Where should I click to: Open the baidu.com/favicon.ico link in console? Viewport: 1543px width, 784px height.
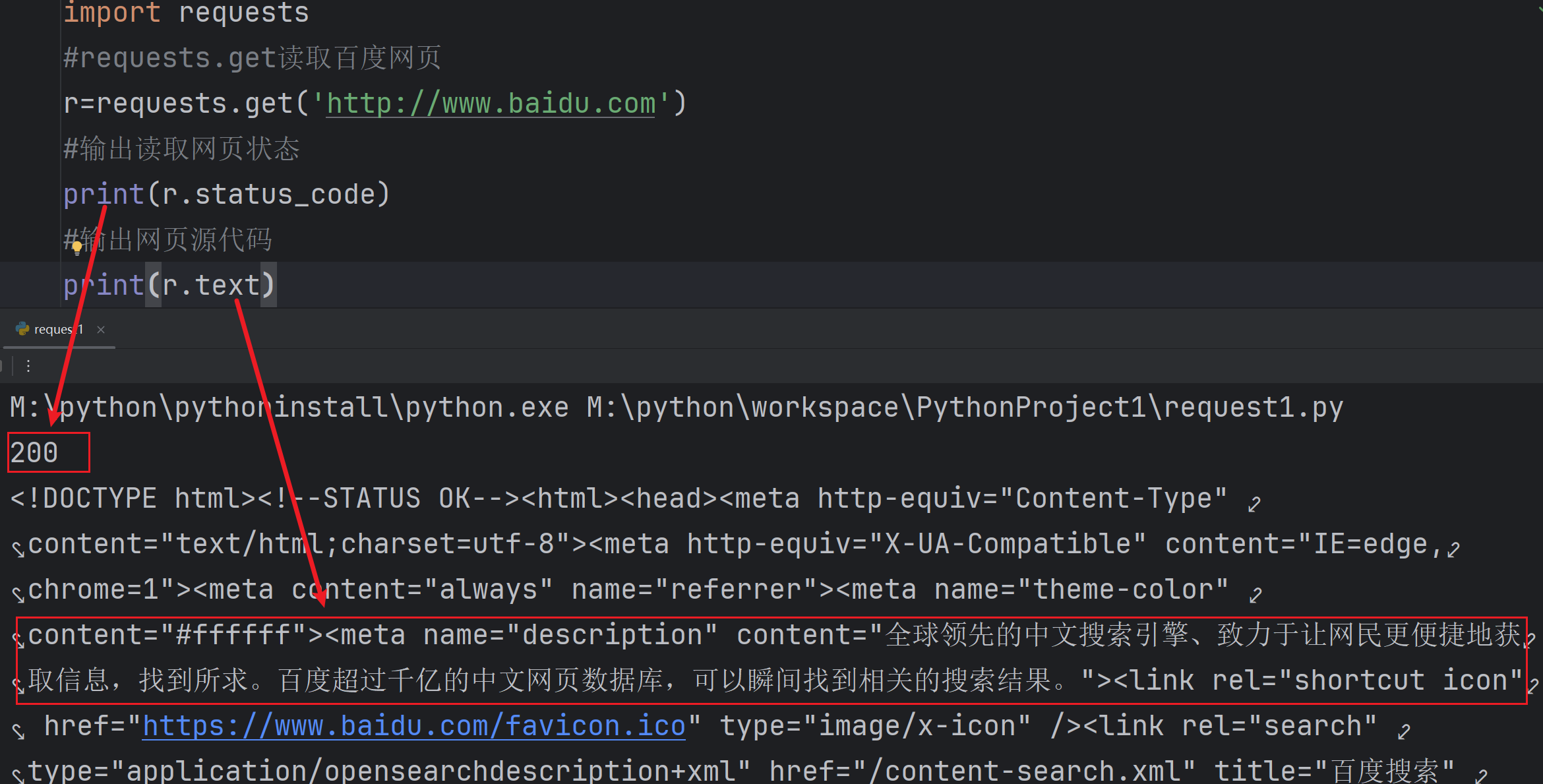pyautogui.click(x=414, y=726)
